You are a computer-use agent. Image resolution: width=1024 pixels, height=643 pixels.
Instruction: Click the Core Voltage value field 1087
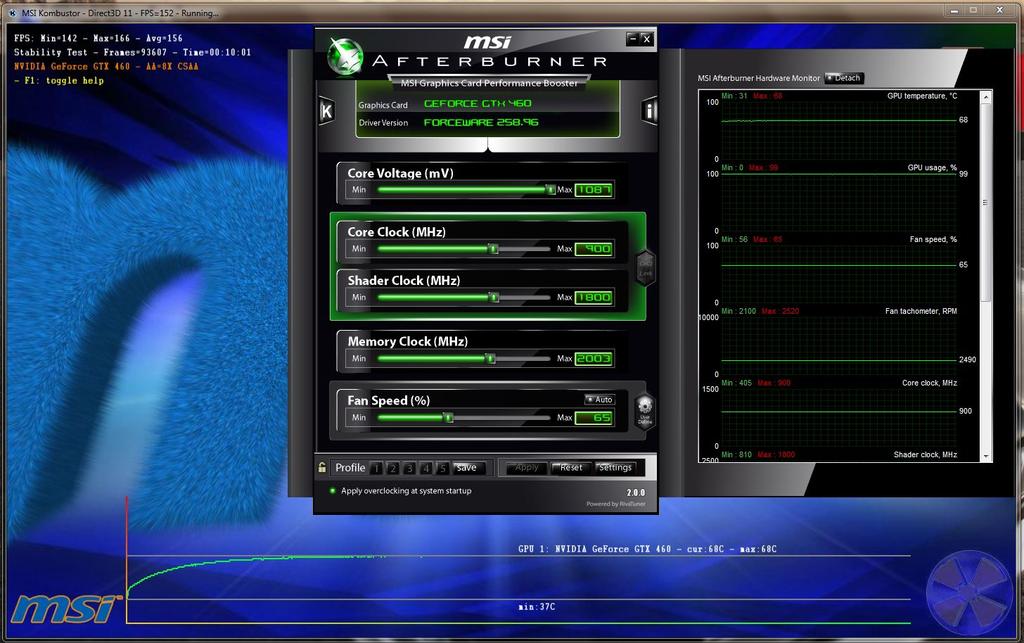pos(594,190)
